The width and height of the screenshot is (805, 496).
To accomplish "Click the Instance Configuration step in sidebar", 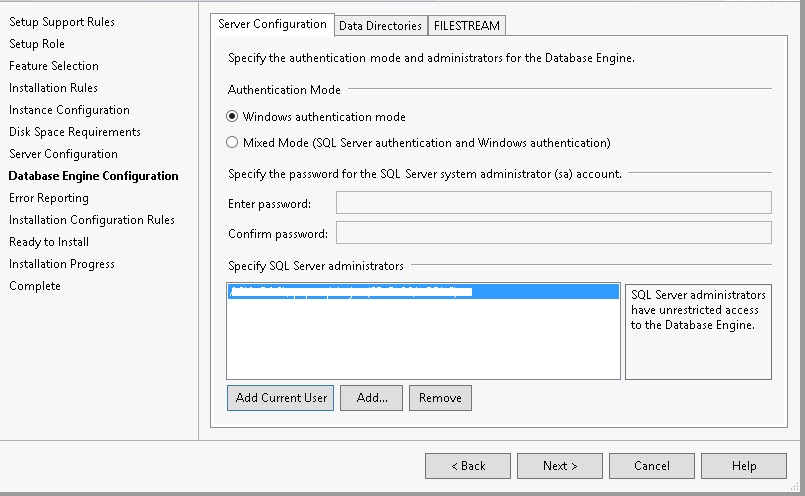I will [69, 110].
